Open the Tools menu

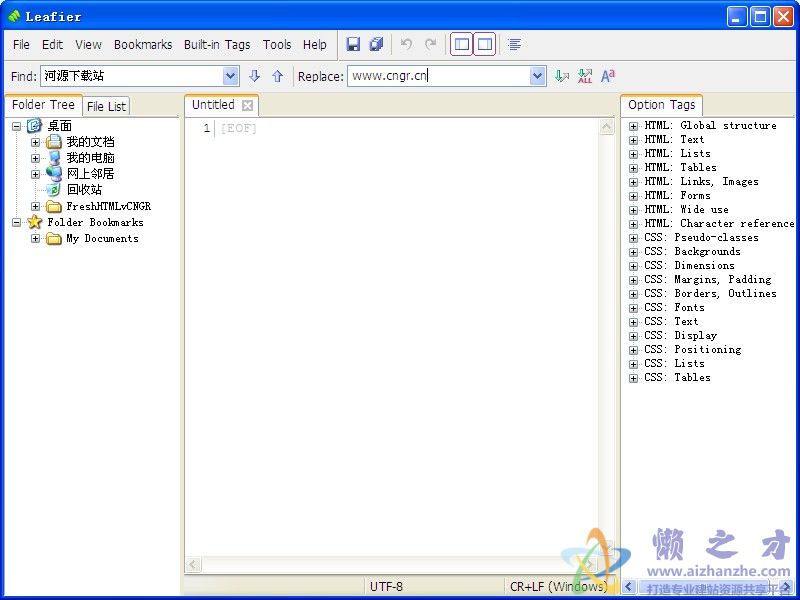277,44
